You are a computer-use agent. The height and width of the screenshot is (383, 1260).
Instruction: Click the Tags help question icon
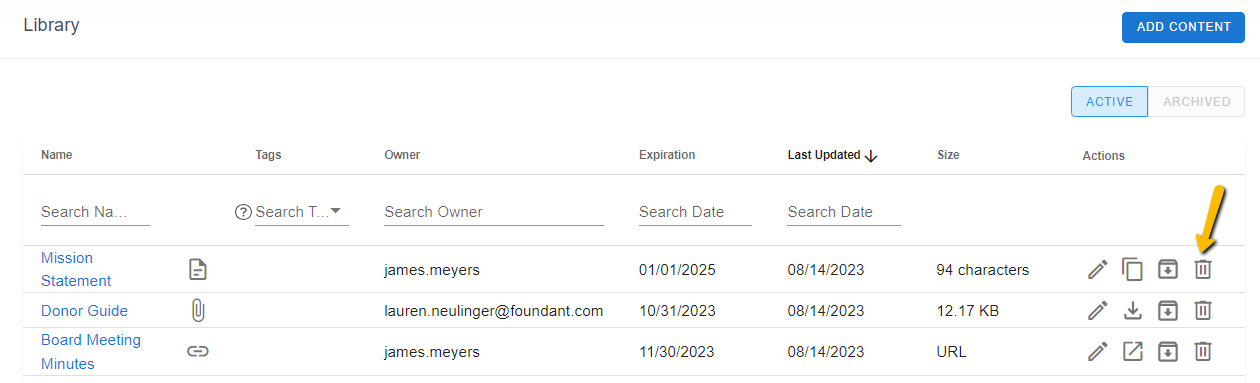pyautogui.click(x=243, y=212)
